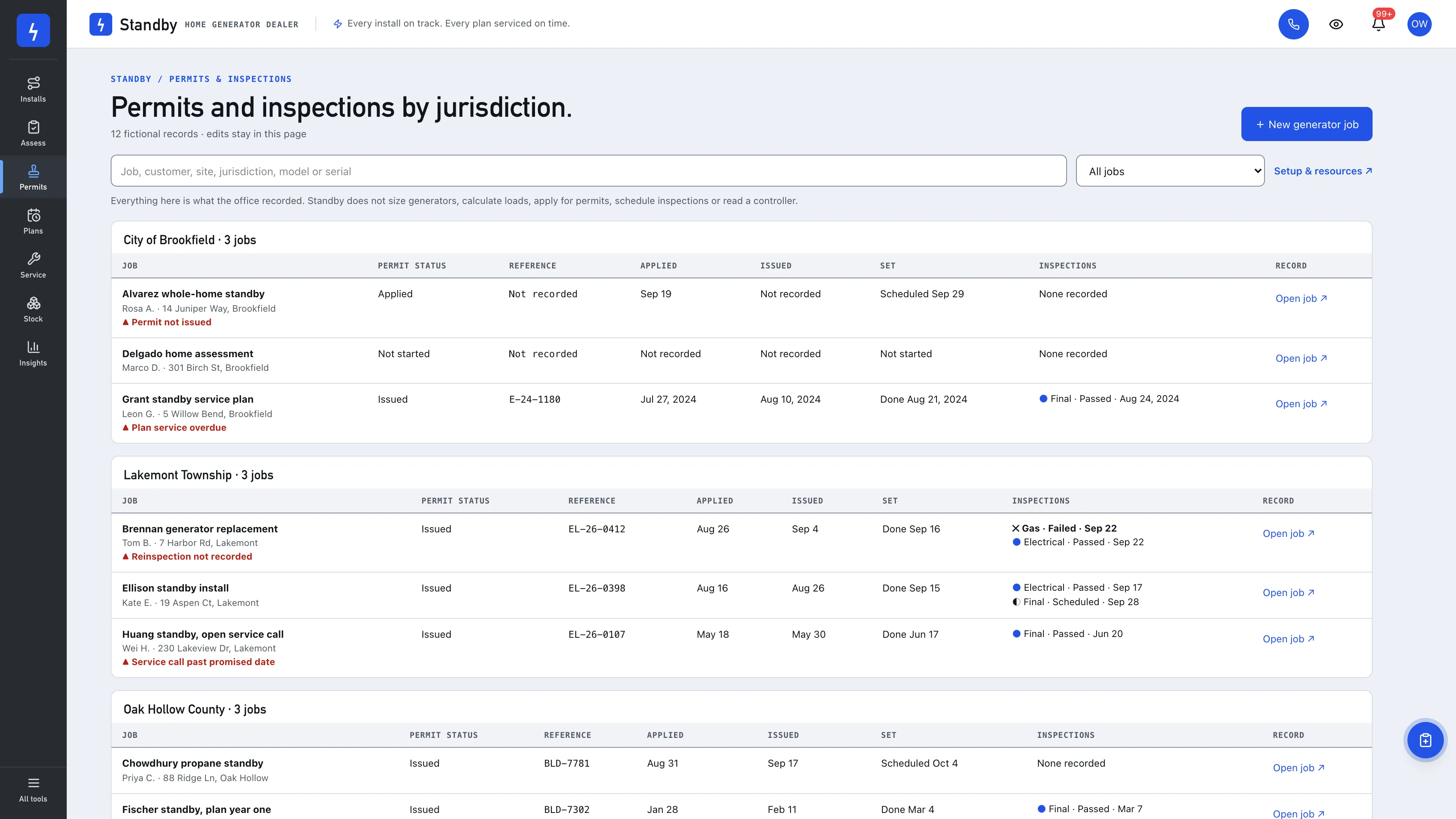The width and height of the screenshot is (1456, 819).
Task: Click the Standby header logo icon
Action: click(x=100, y=24)
